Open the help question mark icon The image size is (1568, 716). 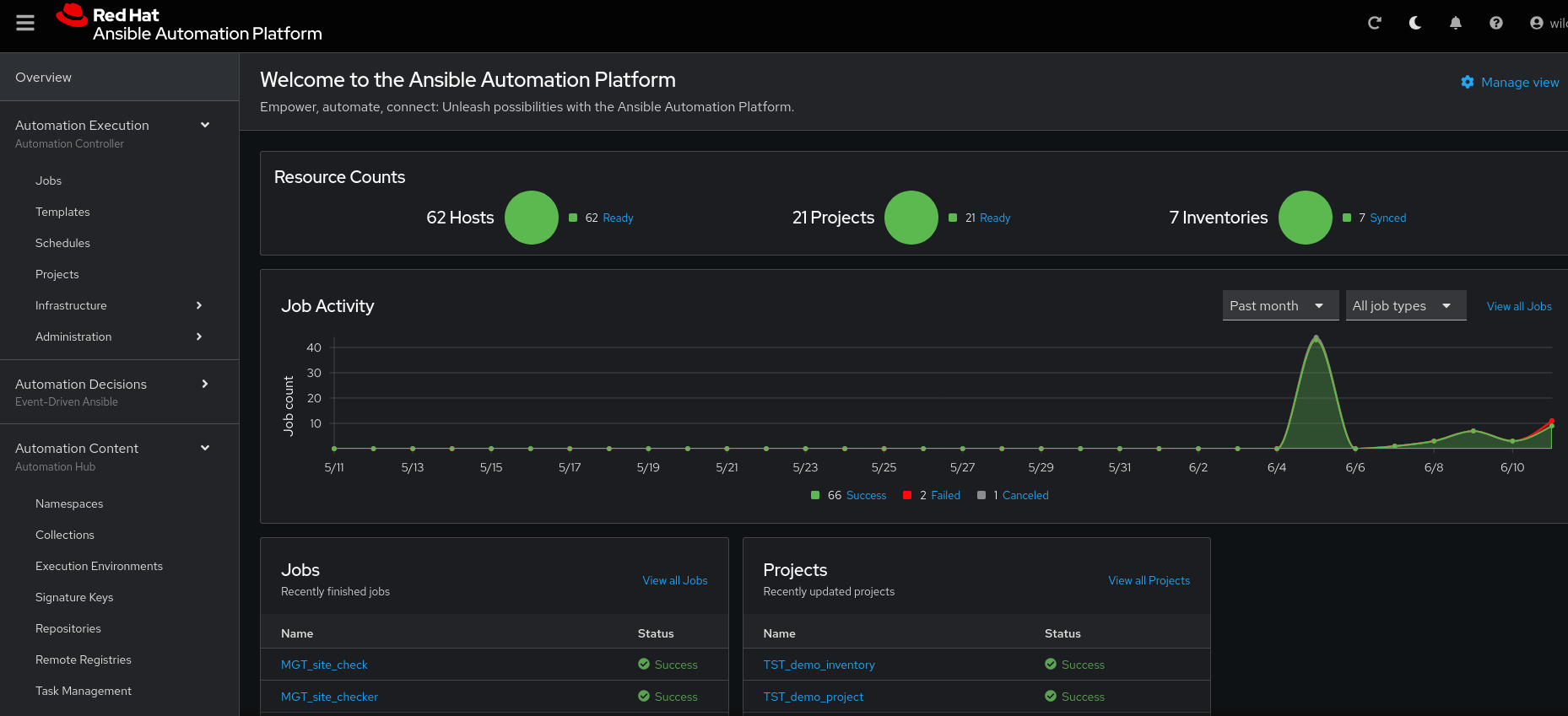pyautogui.click(x=1496, y=23)
